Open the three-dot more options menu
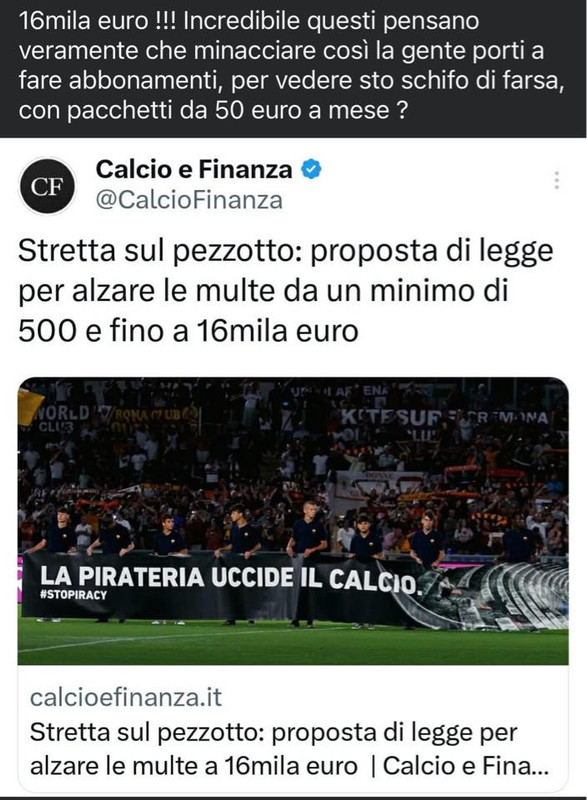This screenshot has width=587, height=800. (556, 180)
